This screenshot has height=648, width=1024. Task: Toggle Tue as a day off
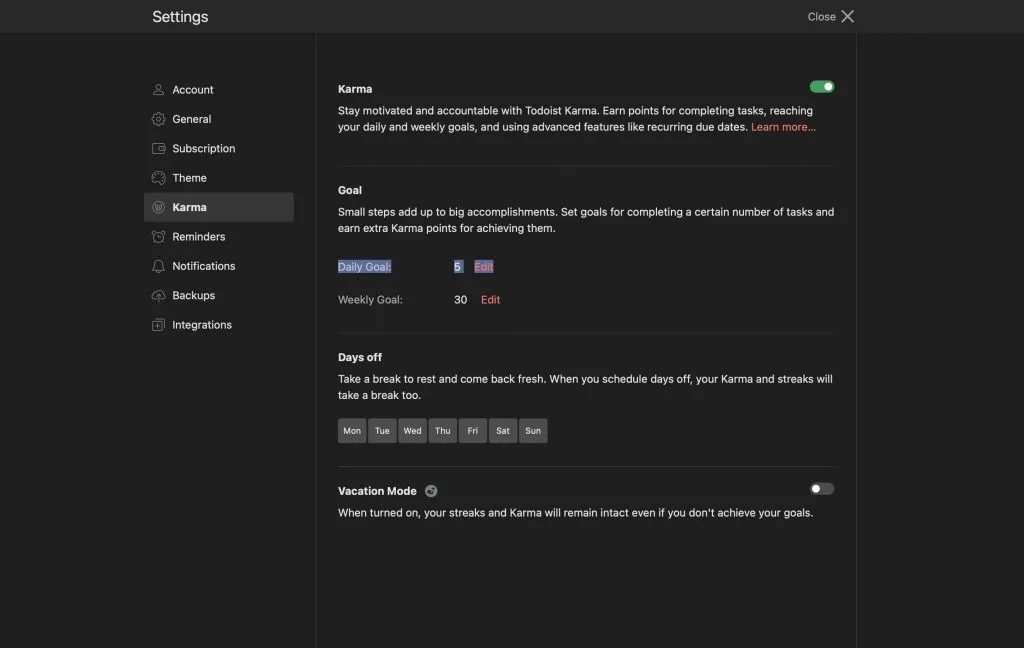382,430
